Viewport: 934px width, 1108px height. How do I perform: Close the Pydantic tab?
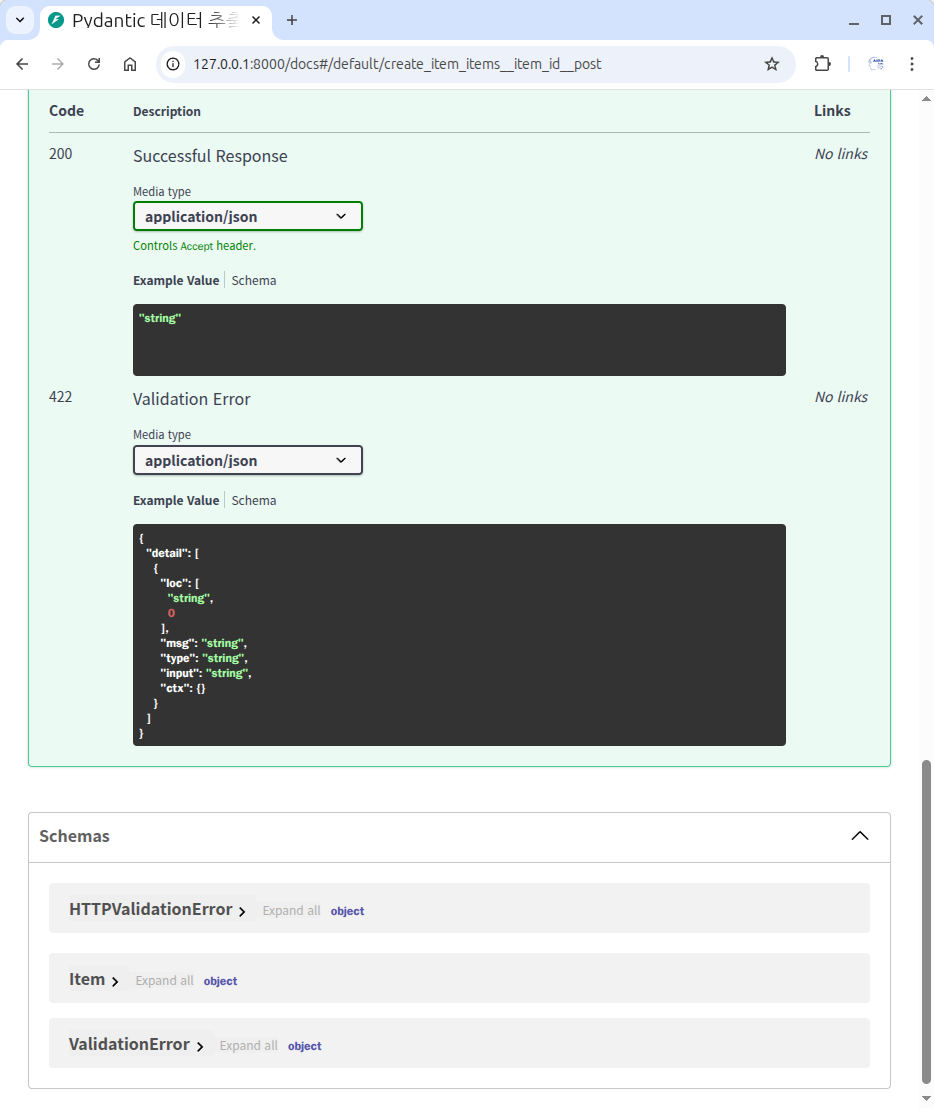(256, 20)
